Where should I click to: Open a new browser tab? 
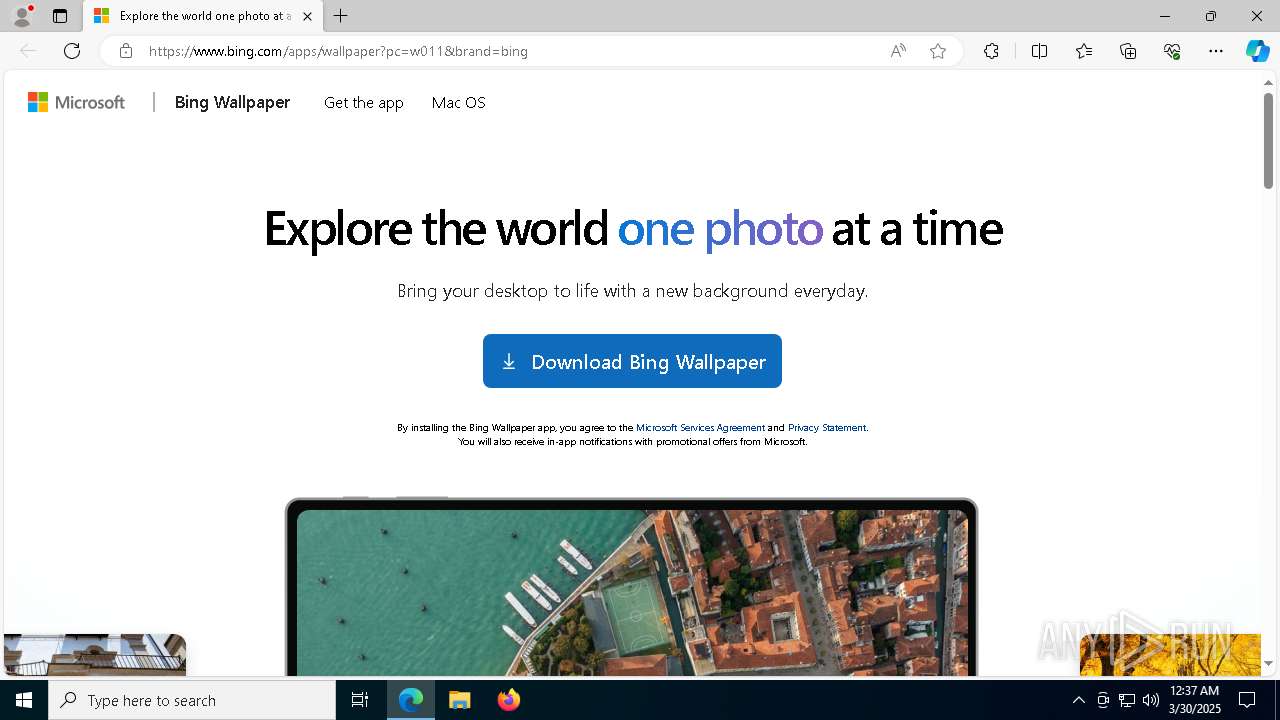point(341,16)
